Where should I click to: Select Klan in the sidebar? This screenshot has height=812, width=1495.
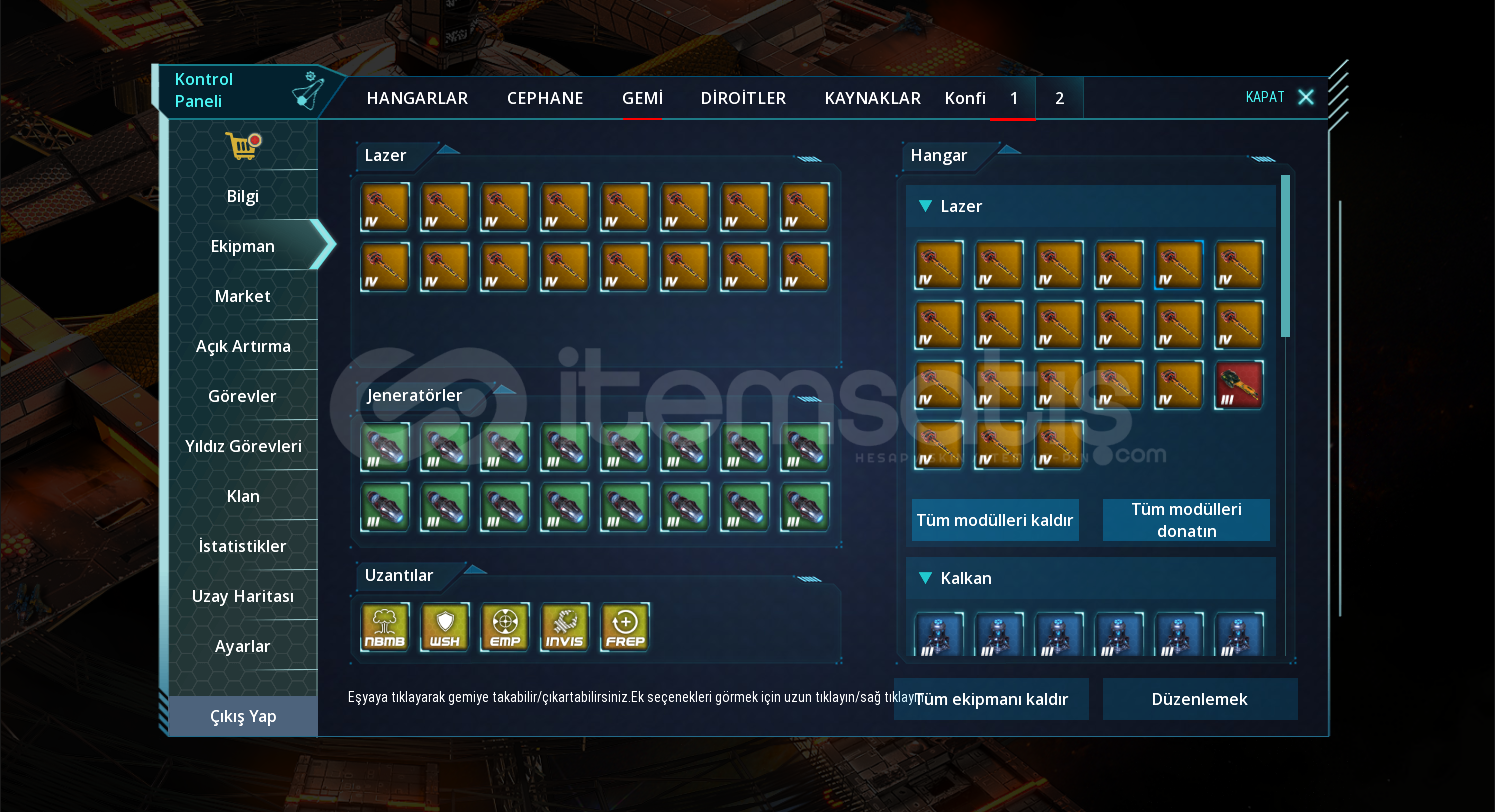243,496
